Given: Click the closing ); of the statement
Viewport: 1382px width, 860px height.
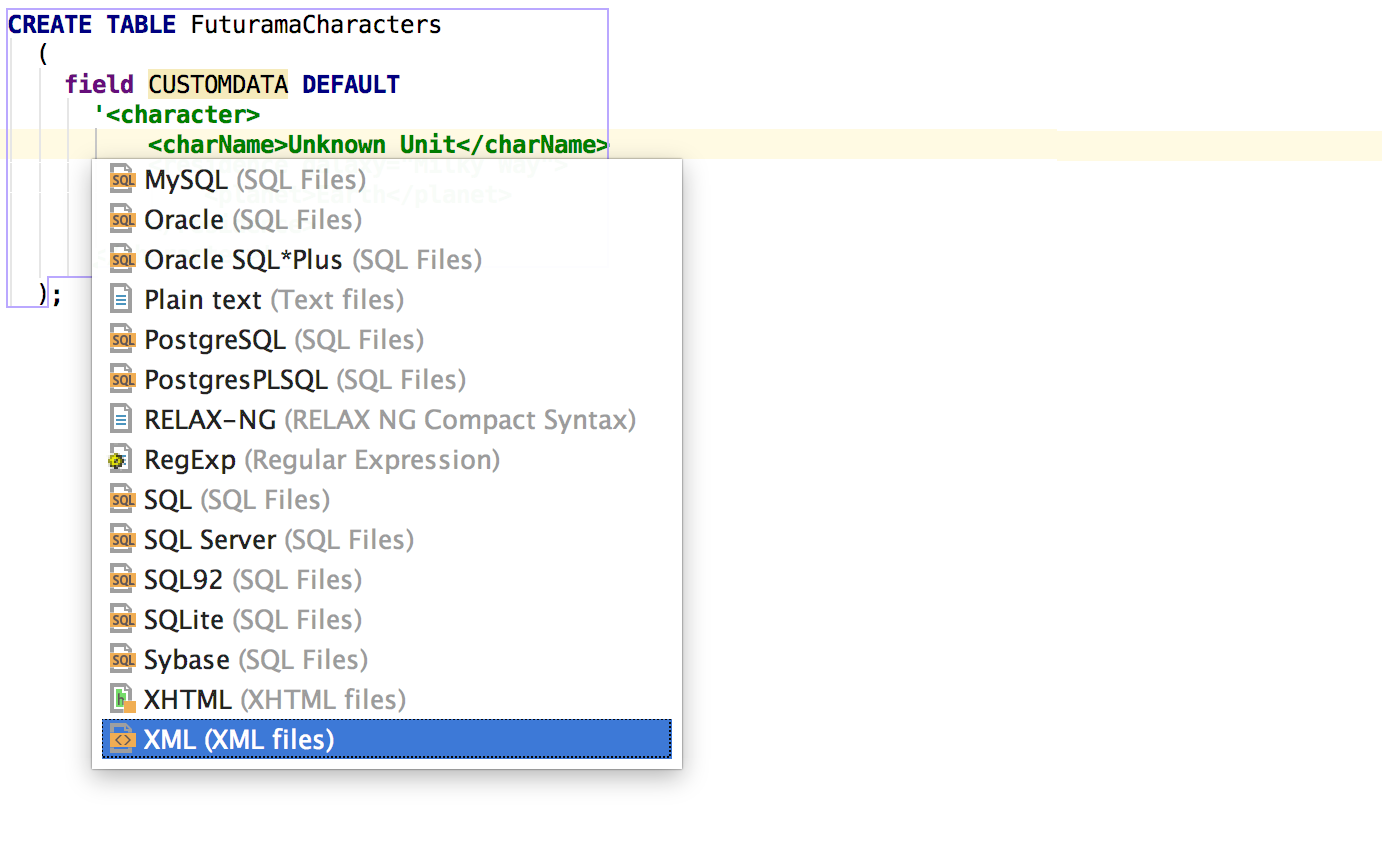Looking at the screenshot, I should pyautogui.click(x=50, y=295).
